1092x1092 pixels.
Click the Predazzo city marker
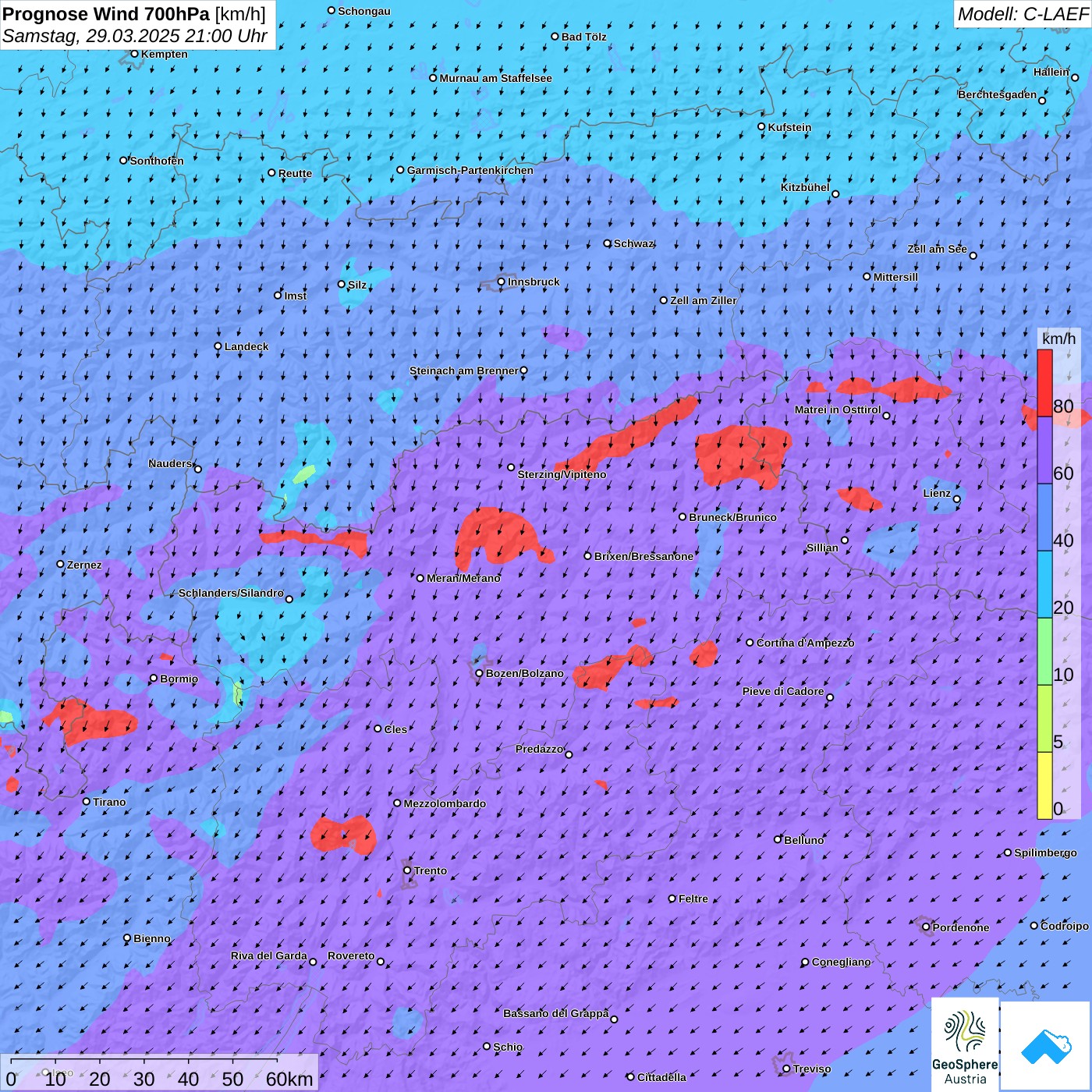pos(569,754)
